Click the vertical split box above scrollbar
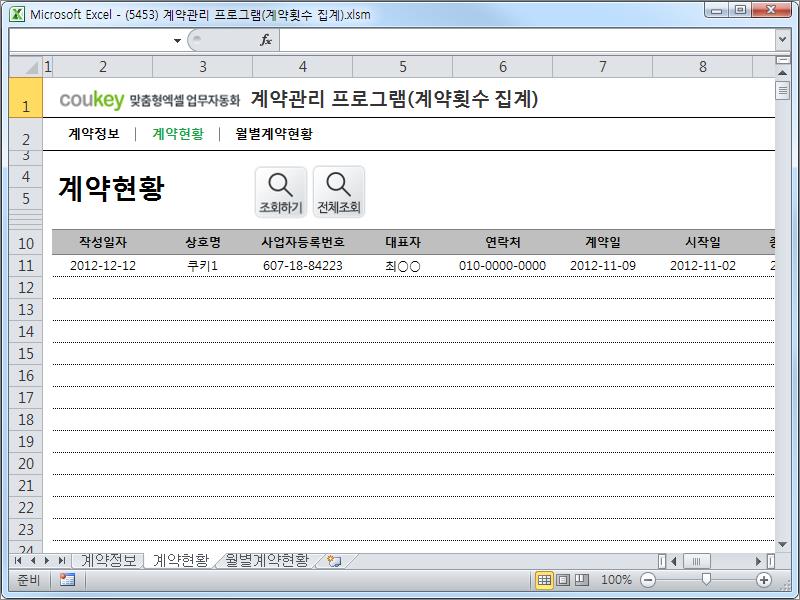The width and height of the screenshot is (800, 600). tap(782, 60)
